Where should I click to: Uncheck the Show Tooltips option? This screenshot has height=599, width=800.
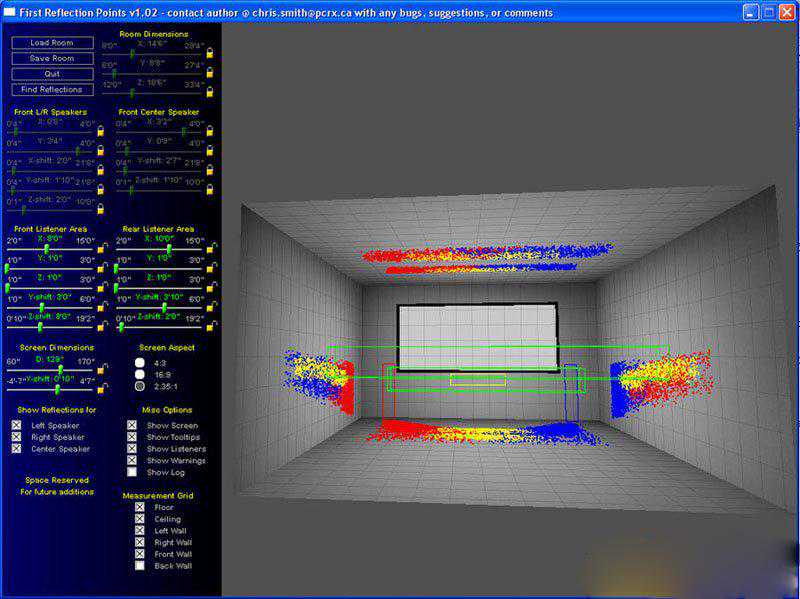point(132,437)
